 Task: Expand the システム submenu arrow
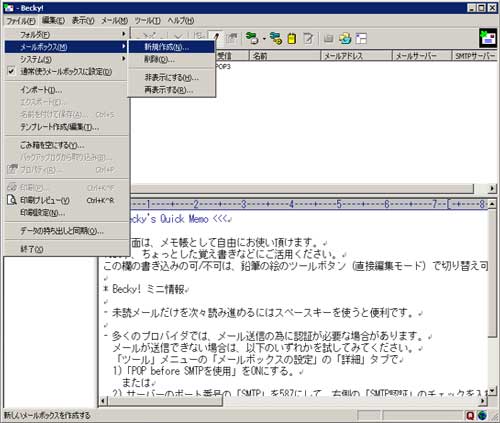(x=124, y=59)
